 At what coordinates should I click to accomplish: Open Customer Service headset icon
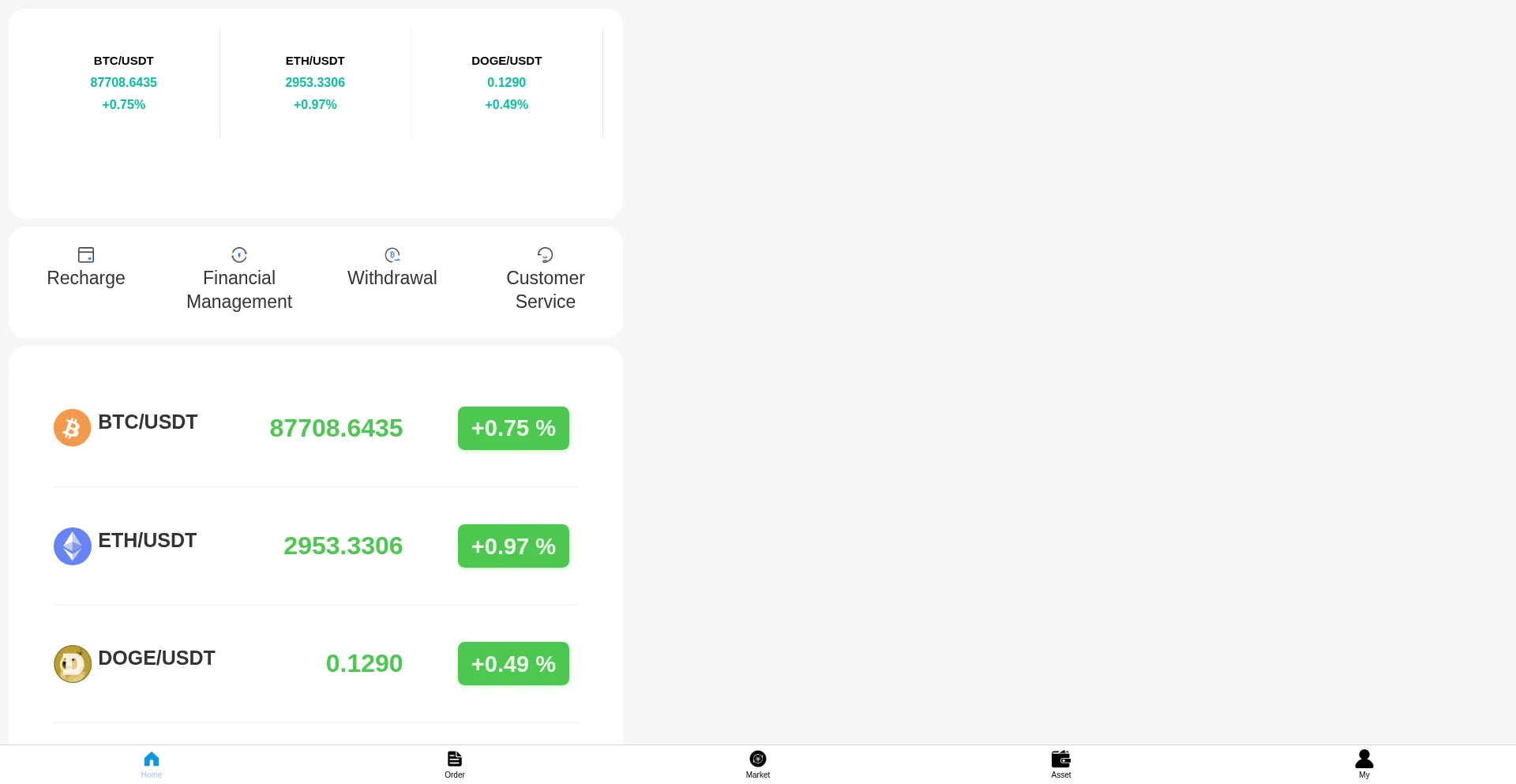click(546, 255)
